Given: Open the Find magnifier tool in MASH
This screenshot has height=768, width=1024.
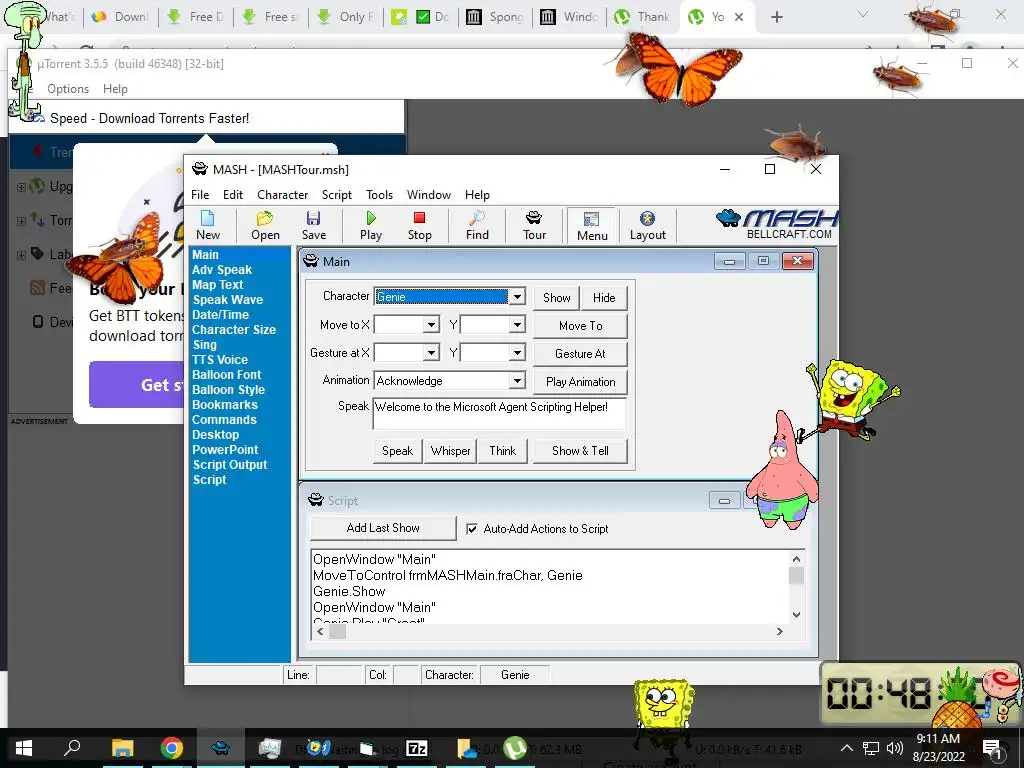Looking at the screenshot, I should [477, 225].
